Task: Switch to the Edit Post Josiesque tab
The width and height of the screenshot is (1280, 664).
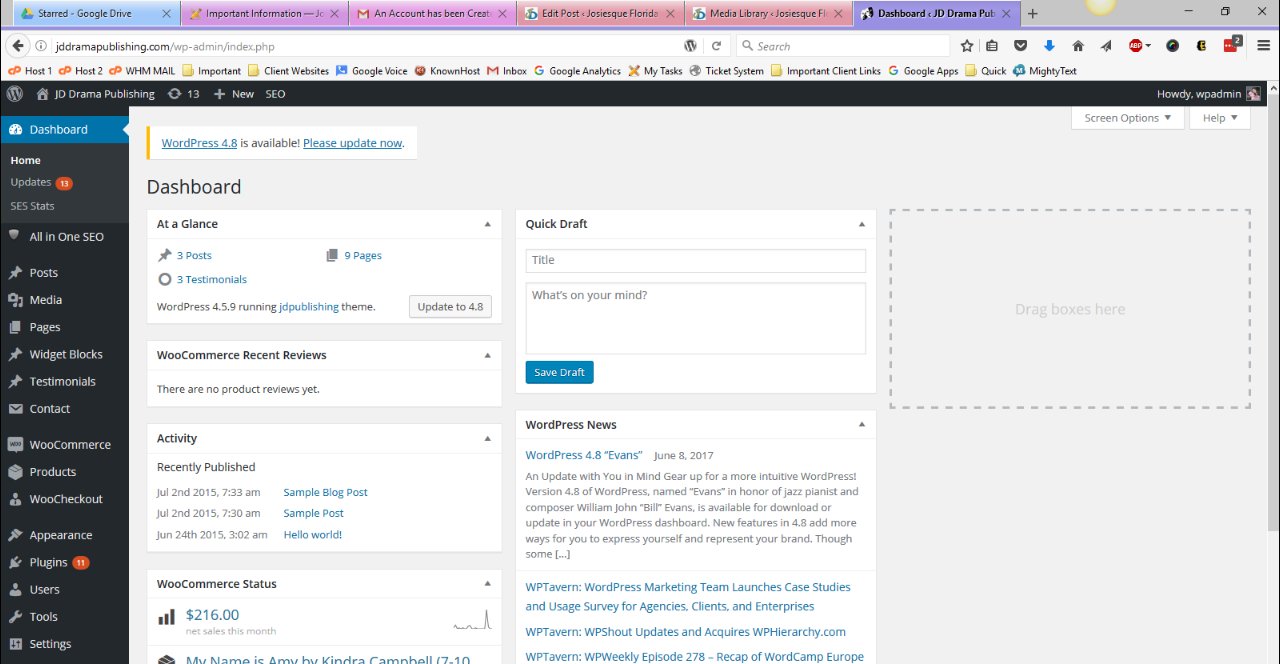Action: [601, 14]
